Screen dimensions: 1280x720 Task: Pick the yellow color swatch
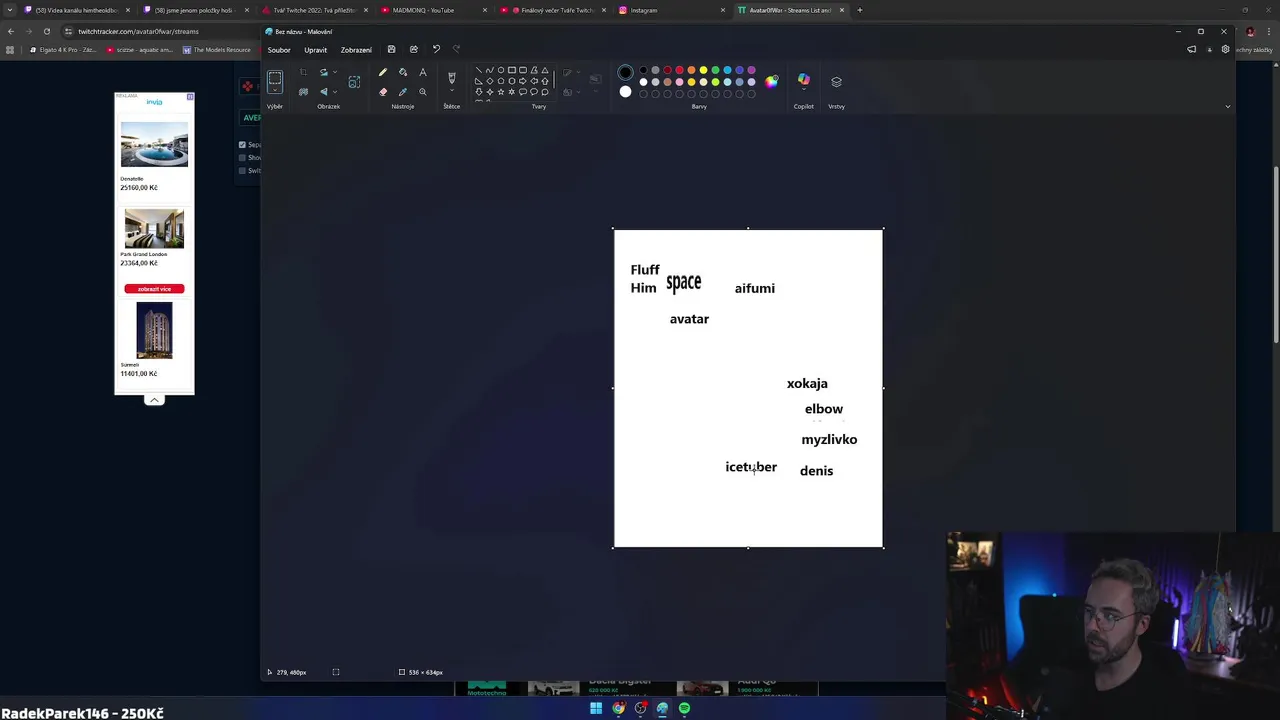coord(703,71)
